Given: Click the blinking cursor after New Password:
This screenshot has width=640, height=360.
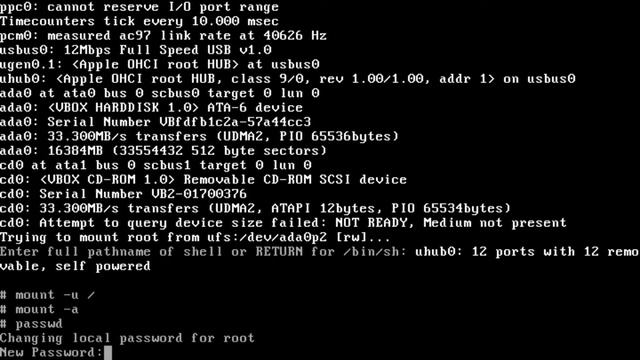Looking at the screenshot, I should (108, 353).
